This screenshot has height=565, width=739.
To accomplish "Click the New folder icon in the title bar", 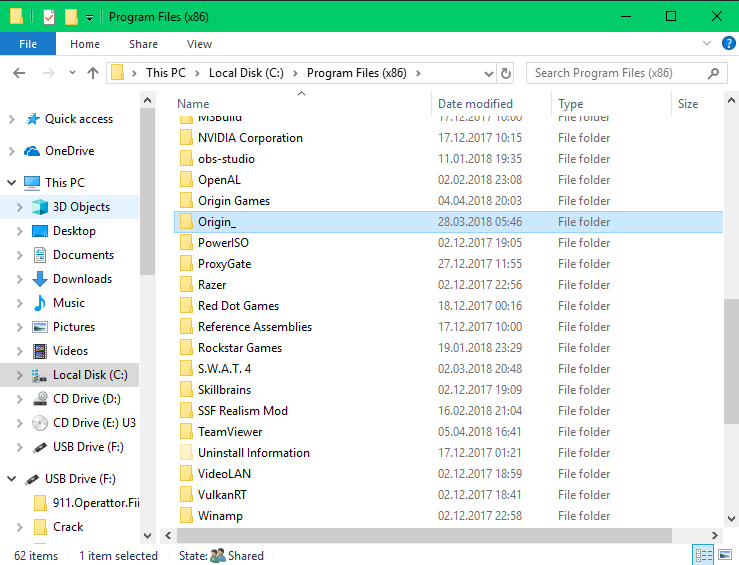I will (x=71, y=17).
